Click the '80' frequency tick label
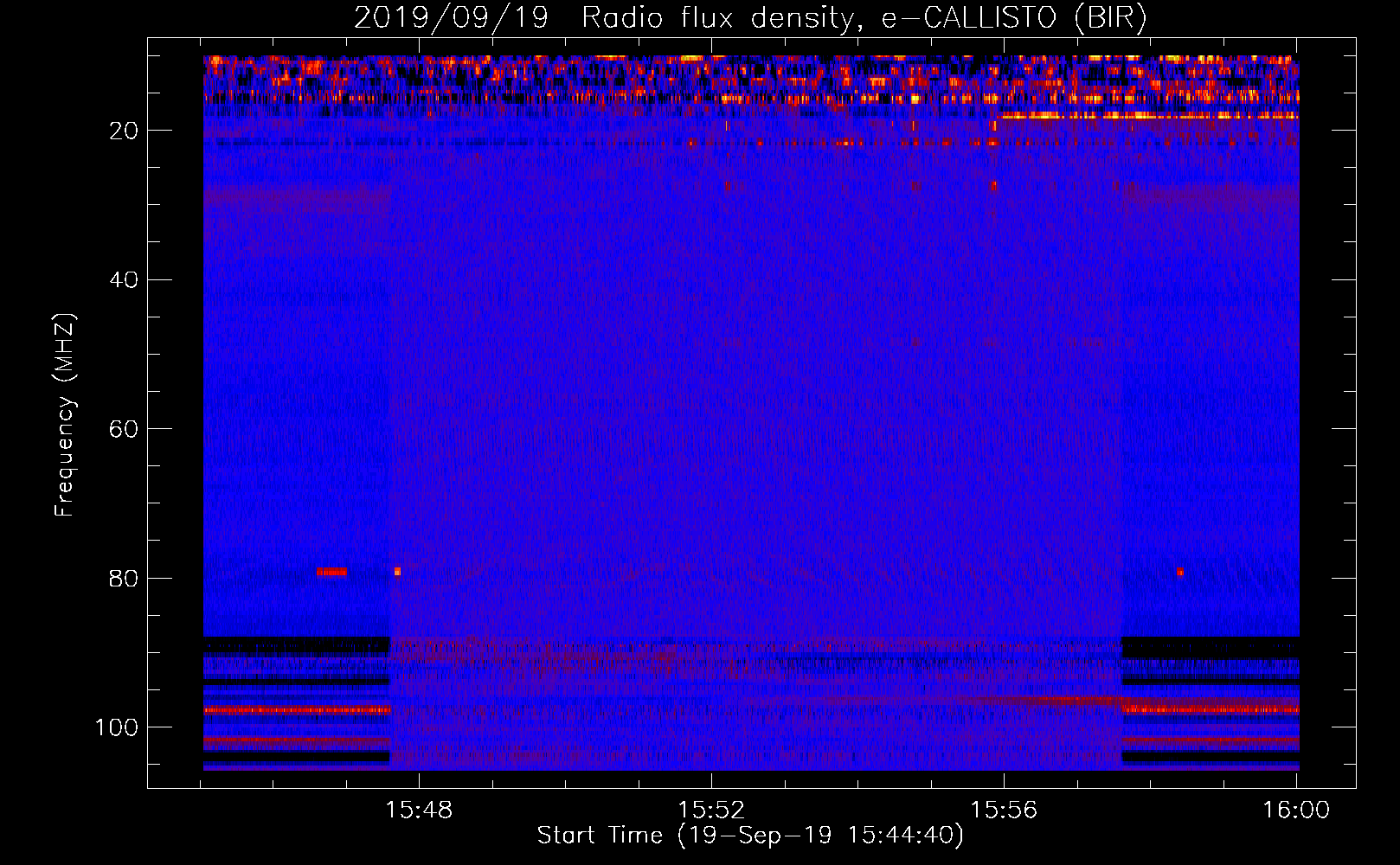 coord(125,579)
